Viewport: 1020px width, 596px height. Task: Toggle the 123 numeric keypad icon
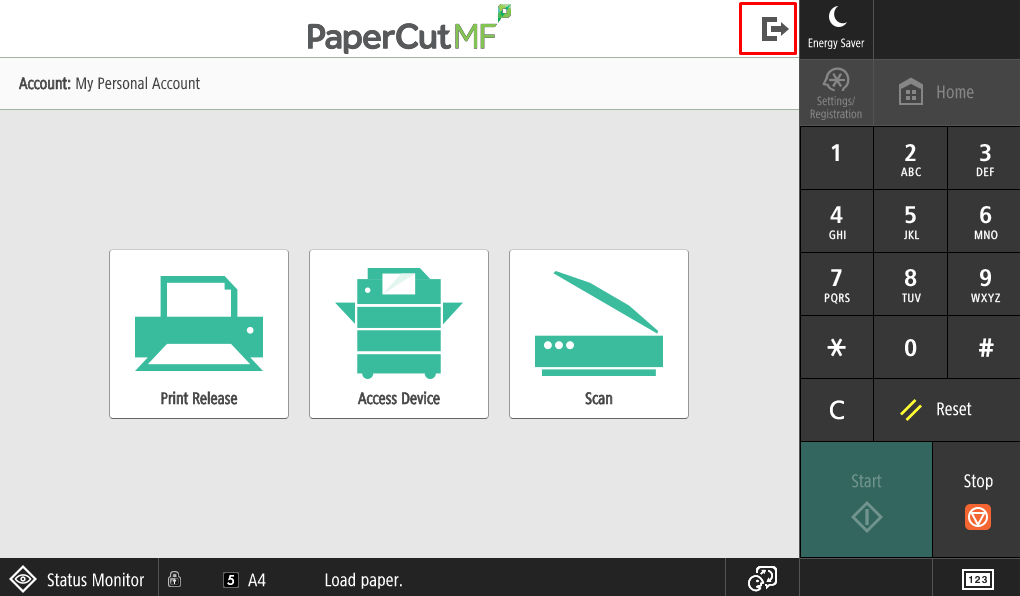coord(977,578)
